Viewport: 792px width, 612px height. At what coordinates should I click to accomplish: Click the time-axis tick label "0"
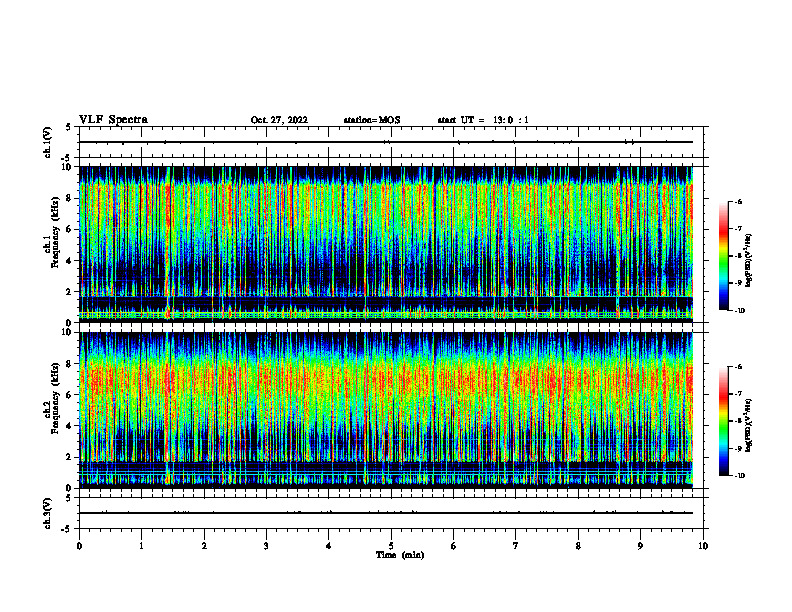[x=79, y=546]
